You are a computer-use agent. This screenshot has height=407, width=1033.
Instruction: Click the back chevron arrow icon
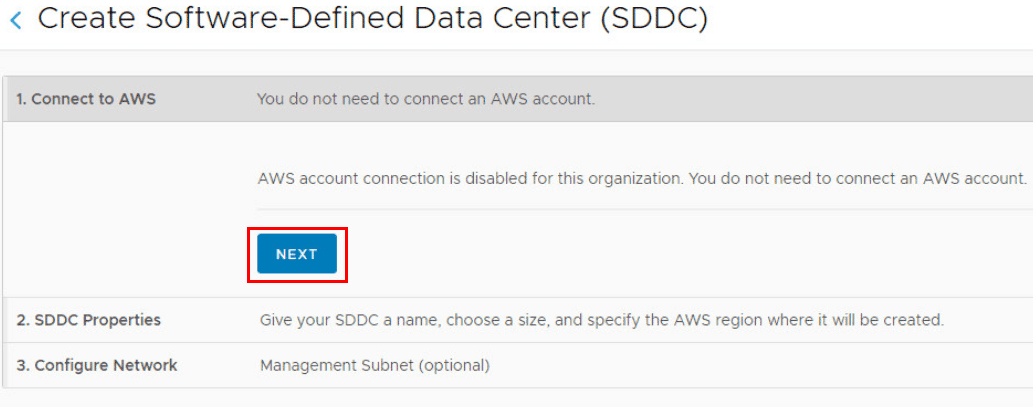[x=15, y=20]
